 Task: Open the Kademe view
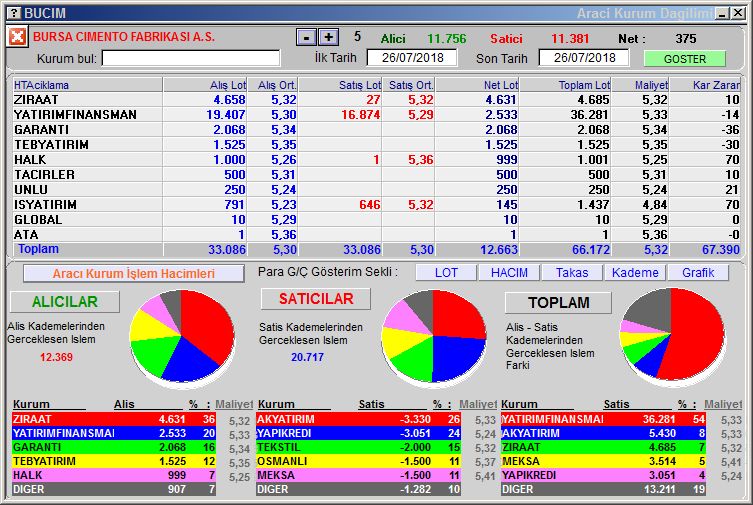click(x=635, y=273)
